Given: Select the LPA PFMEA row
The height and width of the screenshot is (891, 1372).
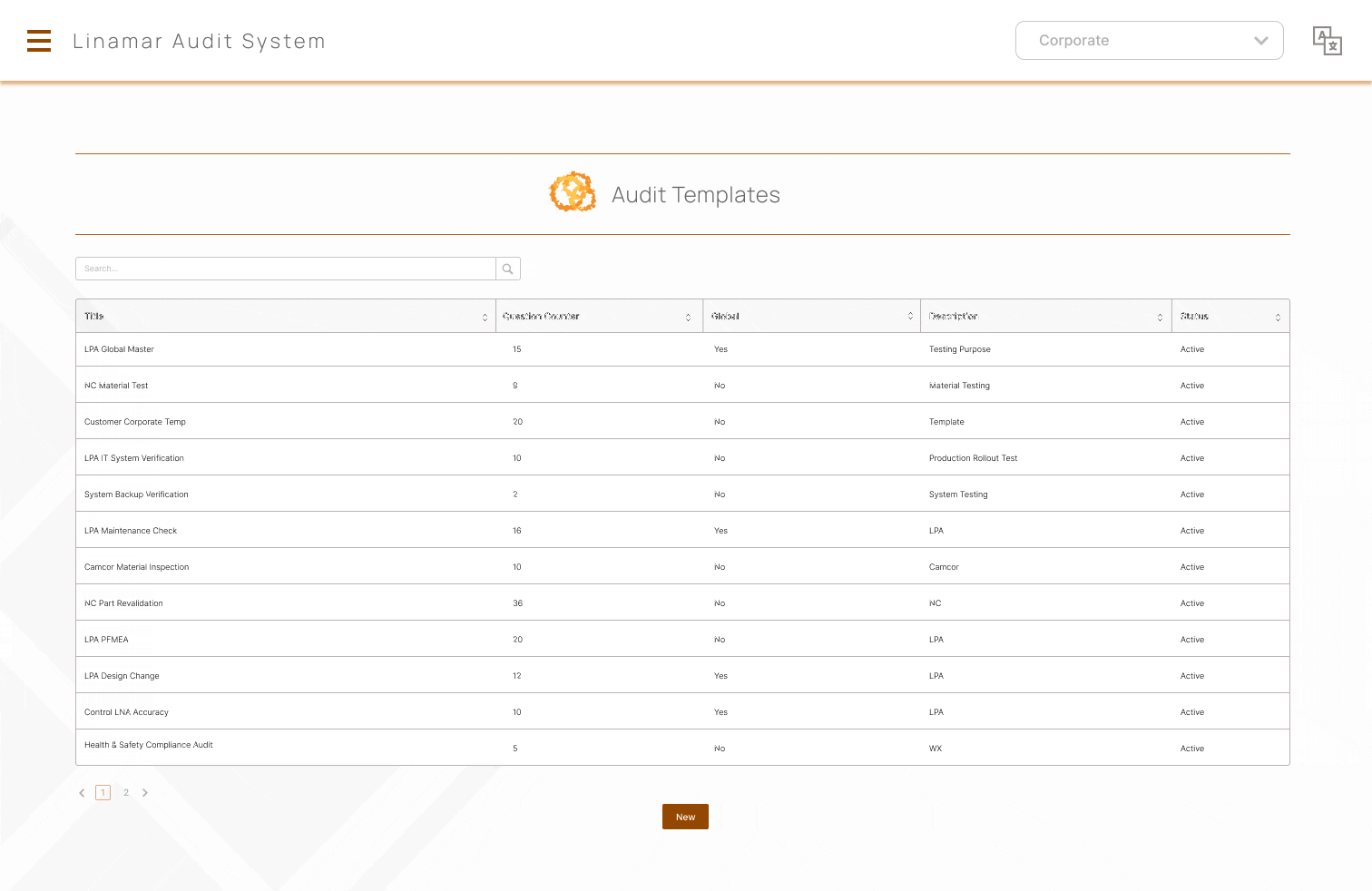Looking at the screenshot, I should (x=682, y=639).
